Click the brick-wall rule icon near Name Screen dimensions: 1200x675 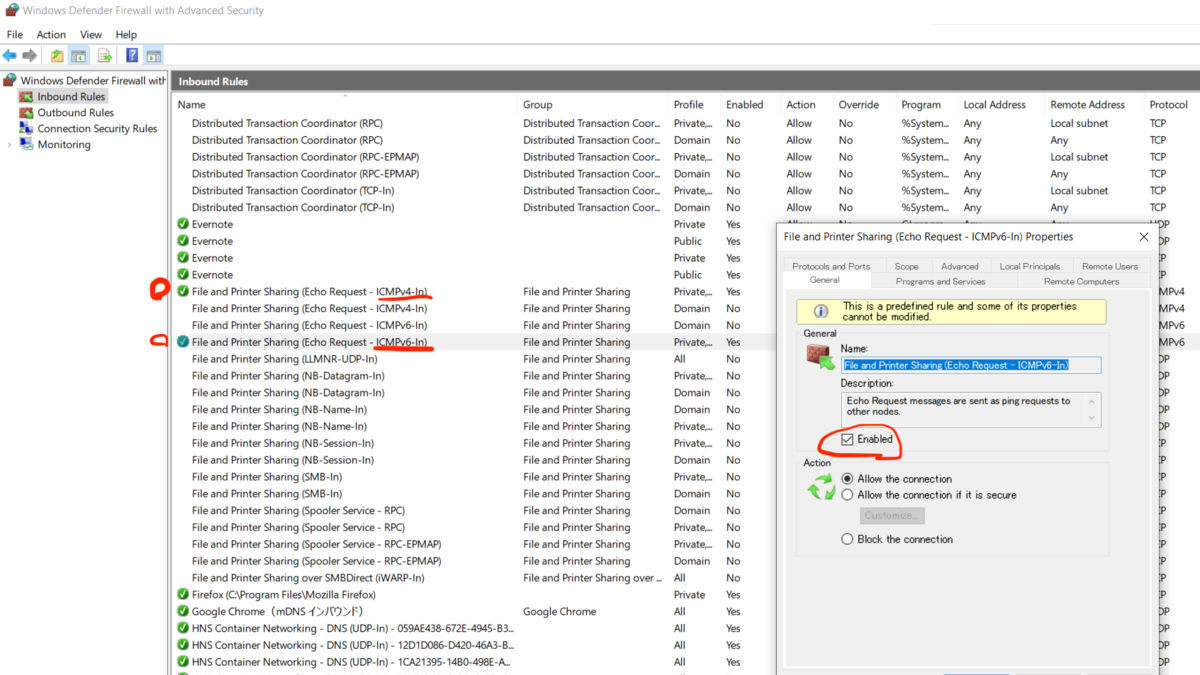pyautogui.click(x=821, y=355)
